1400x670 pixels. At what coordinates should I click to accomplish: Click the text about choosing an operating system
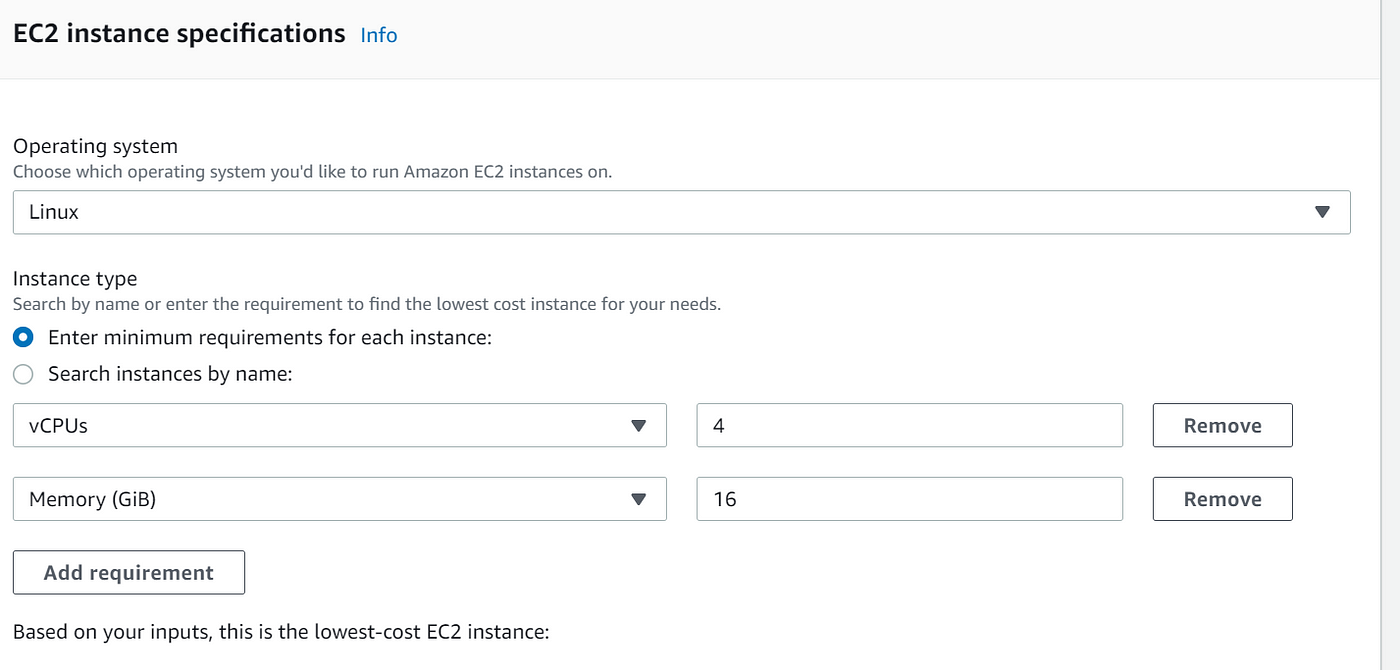pyautogui.click(x=312, y=172)
